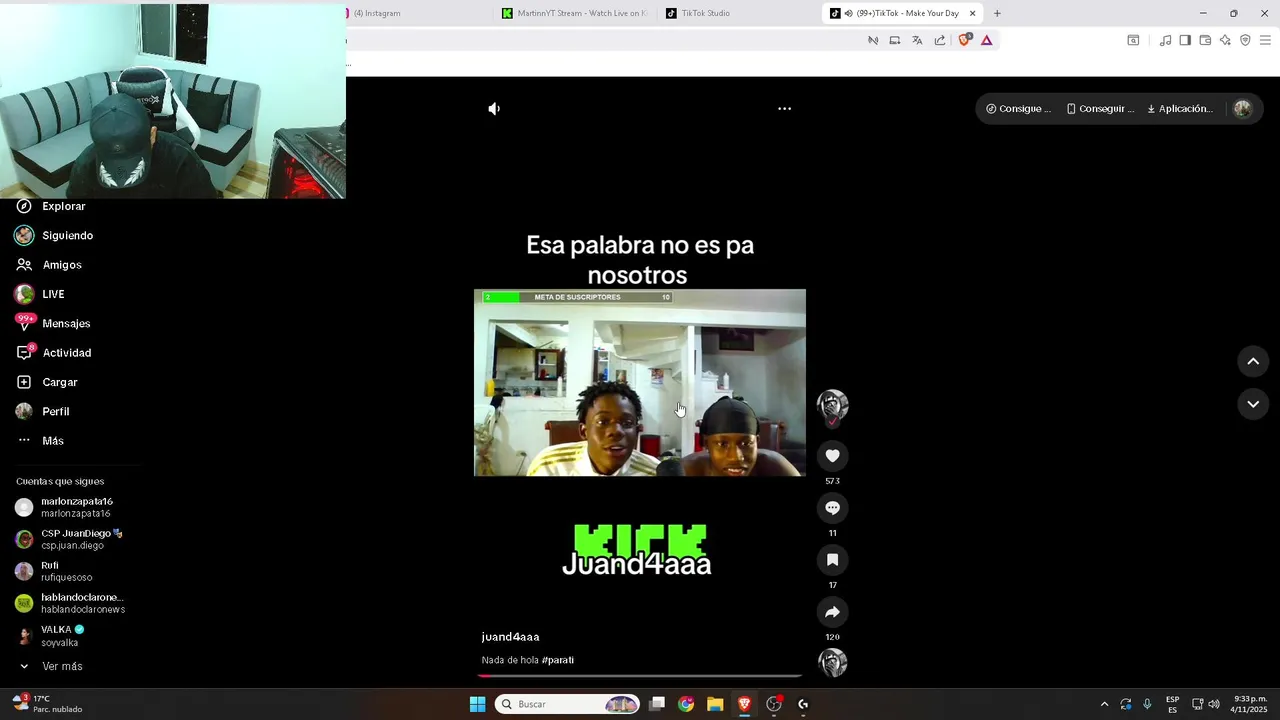The image size is (1280, 720).
Task: Open the browser music playlist icon
Action: point(1165,40)
